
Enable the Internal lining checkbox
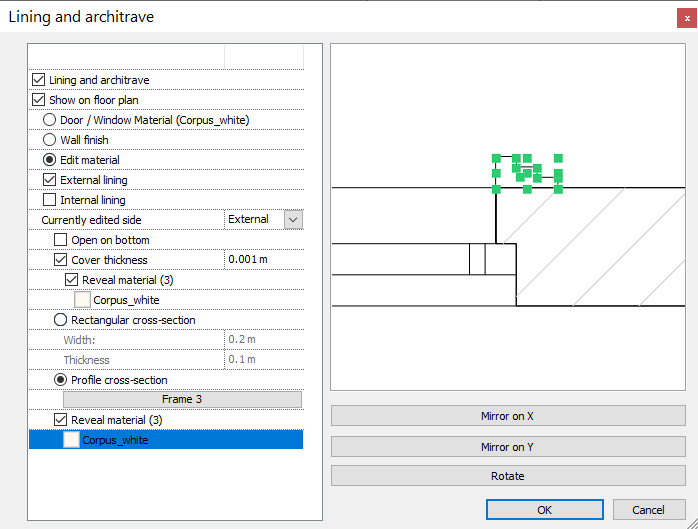[x=49, y=200]
